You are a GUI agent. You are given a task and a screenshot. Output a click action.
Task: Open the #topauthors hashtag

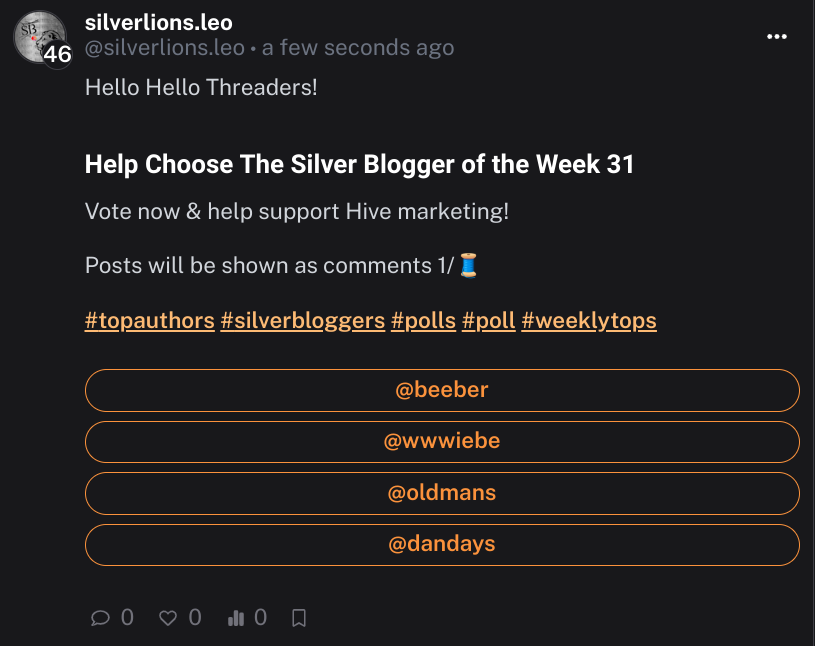pos(150,321)
